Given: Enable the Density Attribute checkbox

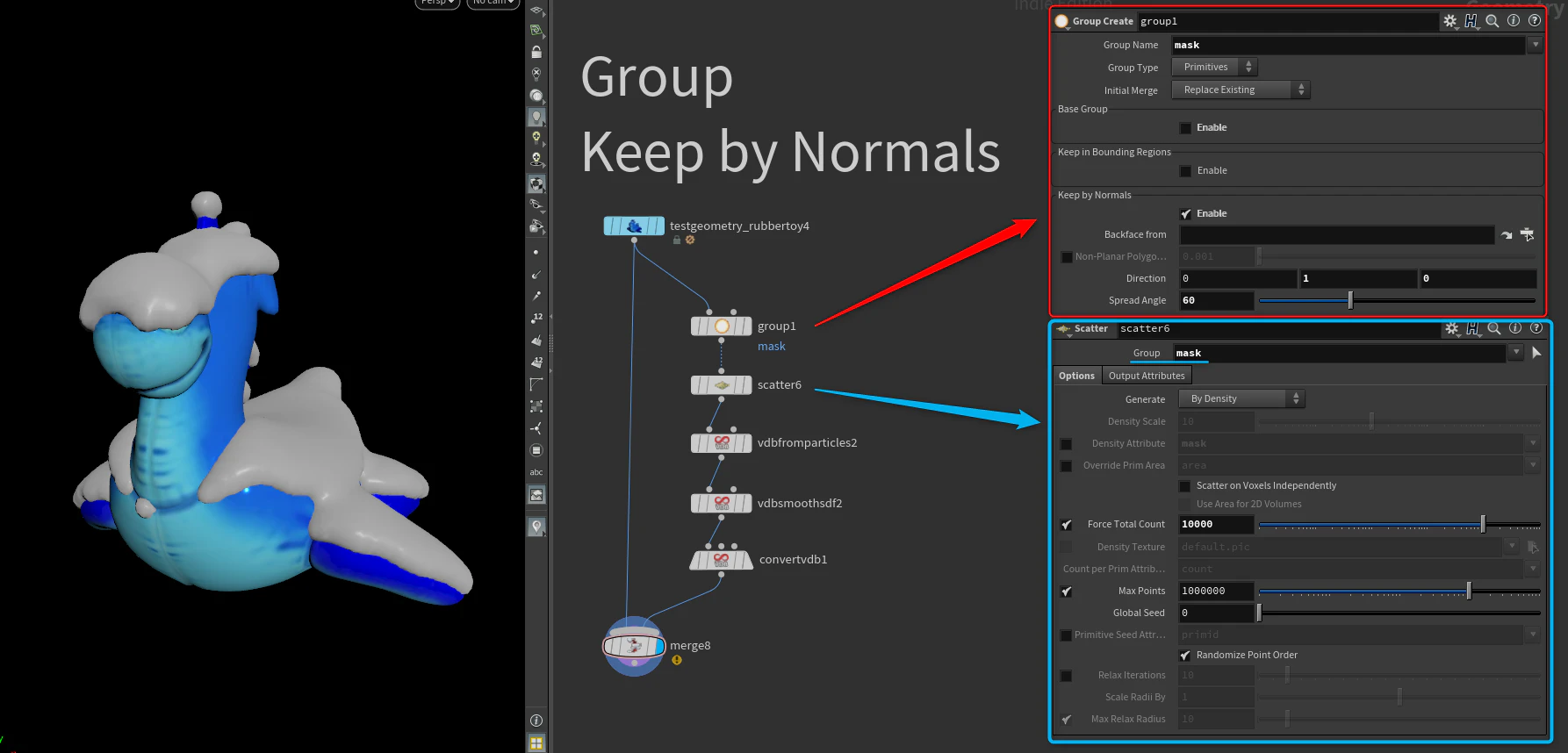Looking at the screenshot, I should point(1066,444).
